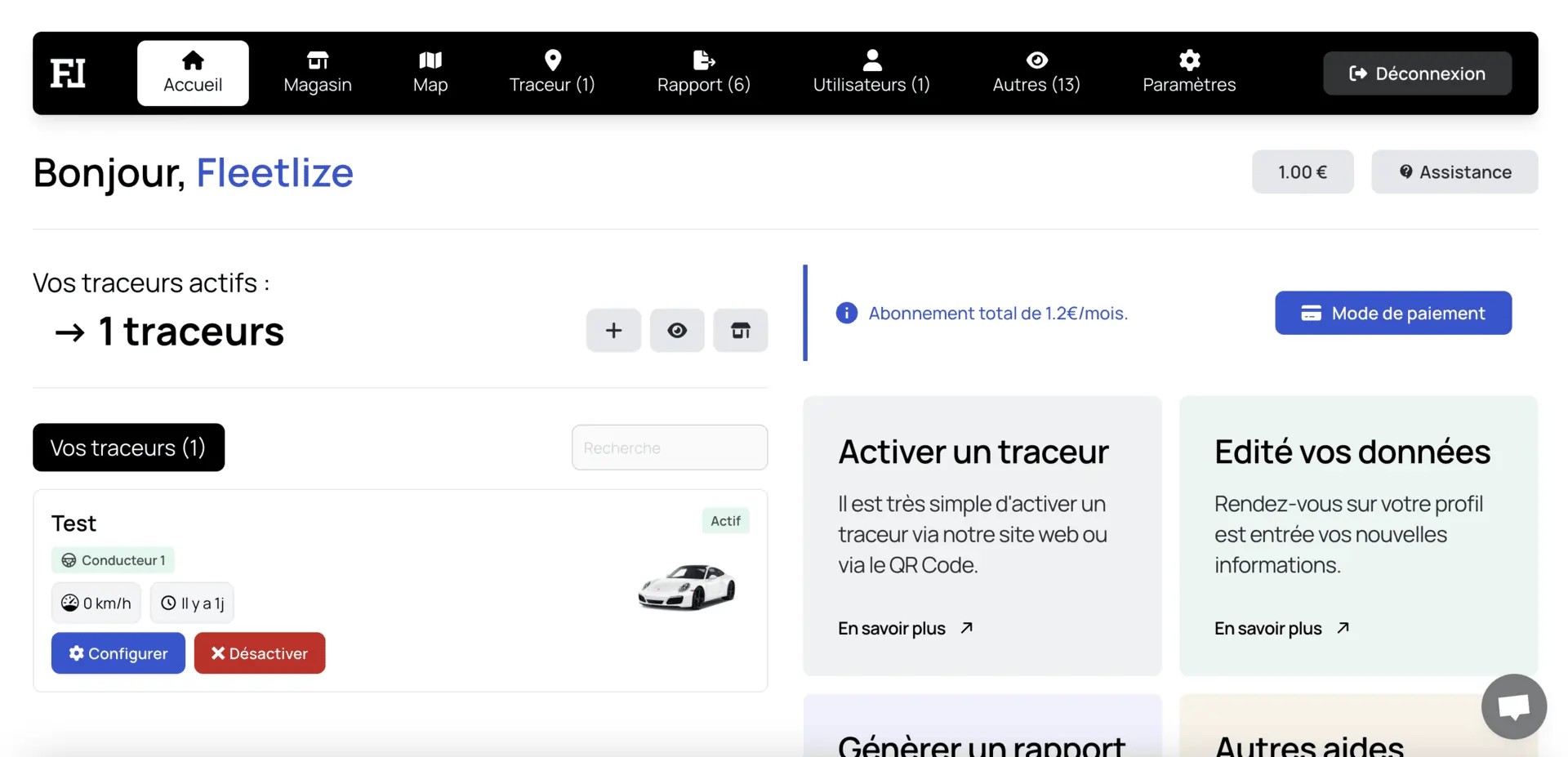Add a tracer with plus icon
Screen dimensions: 1568x757
click(x=613, y=330)
